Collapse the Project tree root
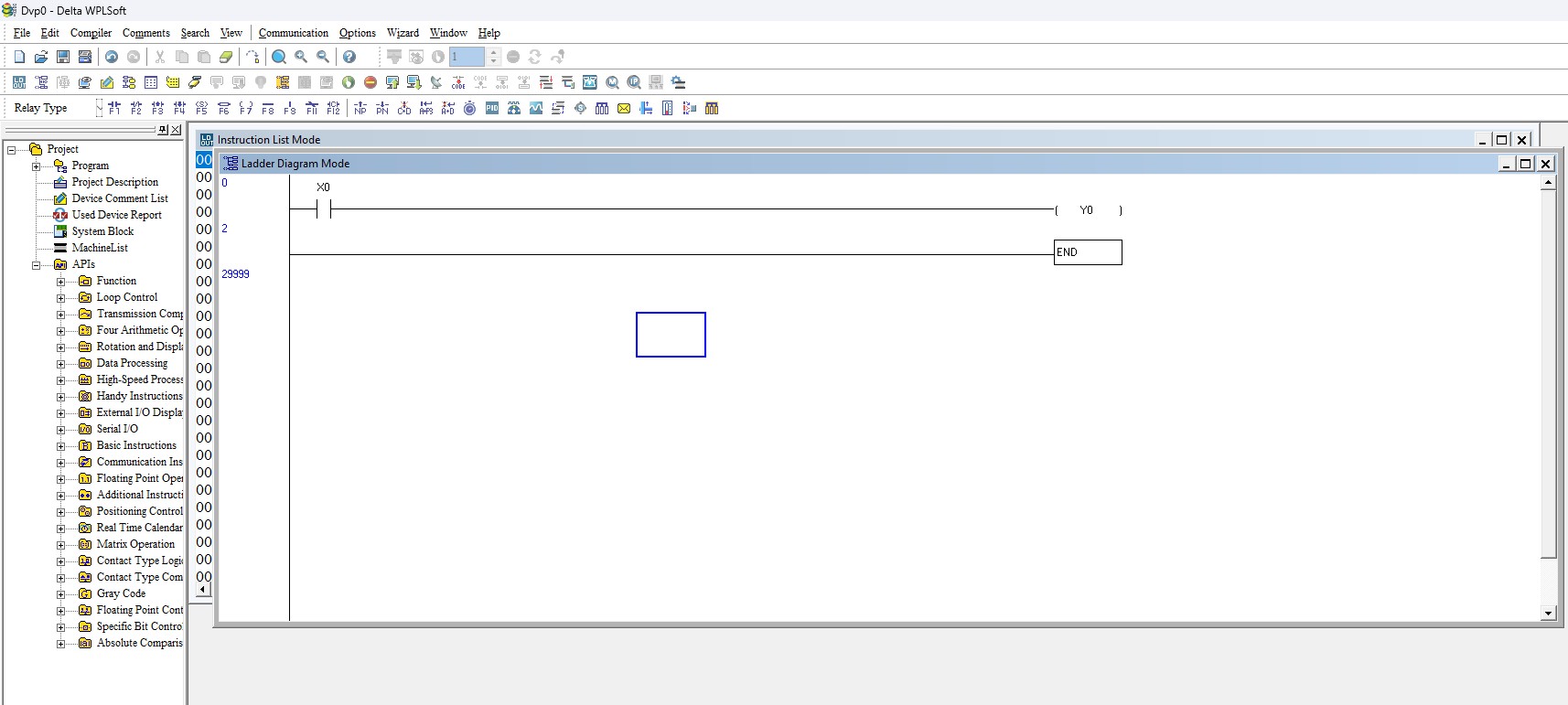Image resolution: width=1568 pixels, height=705 pixels. (x=12, y=150)
